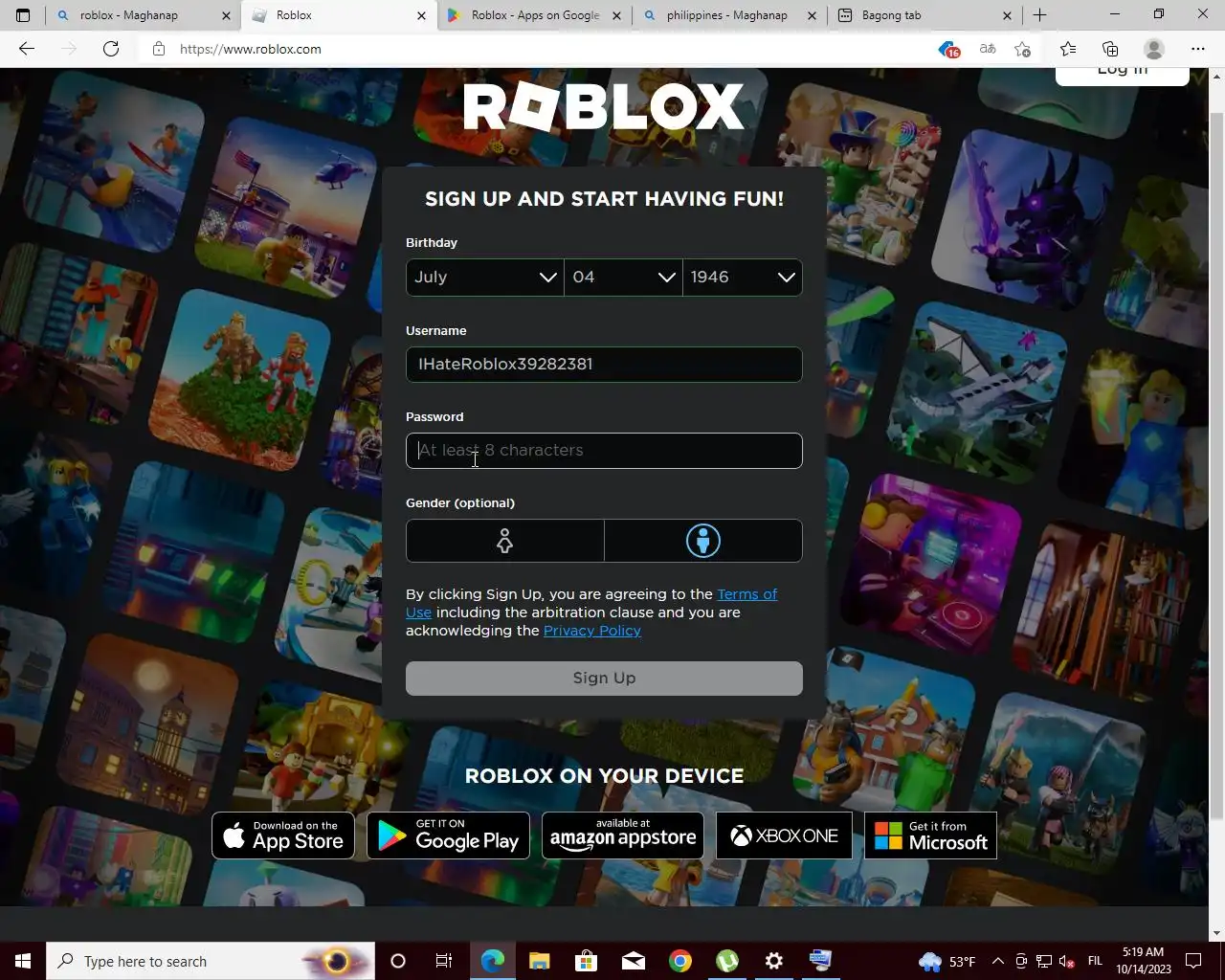The height and width of the screenshot is (980, 1225).
Task: Open the Amazon Appstore badge
Action: [623, 835]
